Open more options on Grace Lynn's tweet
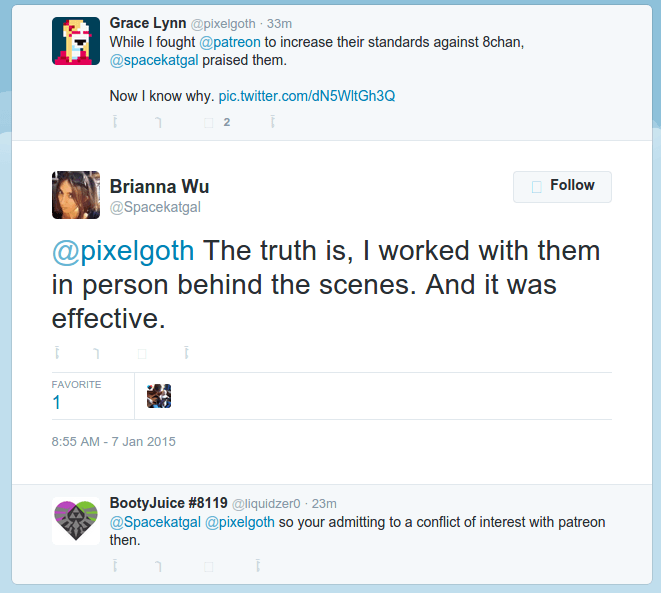The width and height of the screenshot is (661, 593). click(273, 122)
